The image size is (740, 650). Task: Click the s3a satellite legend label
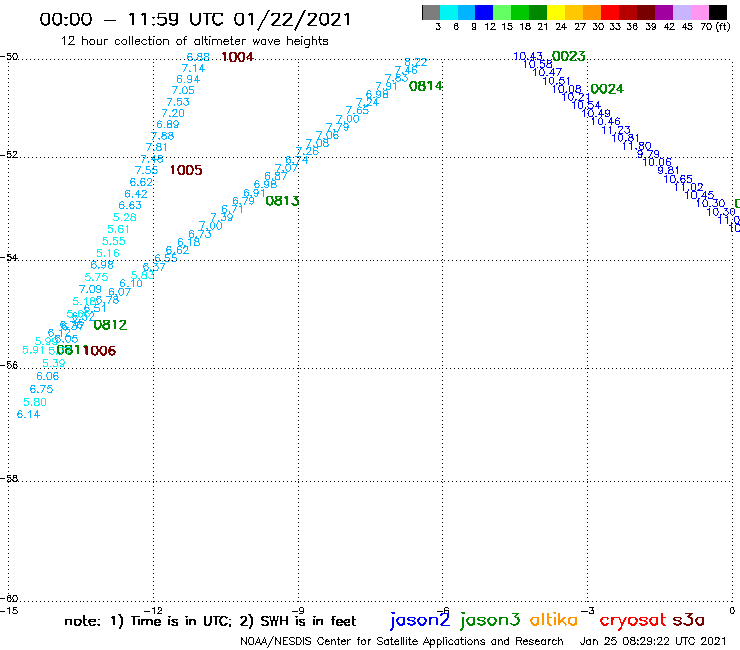tap(688, 620)
